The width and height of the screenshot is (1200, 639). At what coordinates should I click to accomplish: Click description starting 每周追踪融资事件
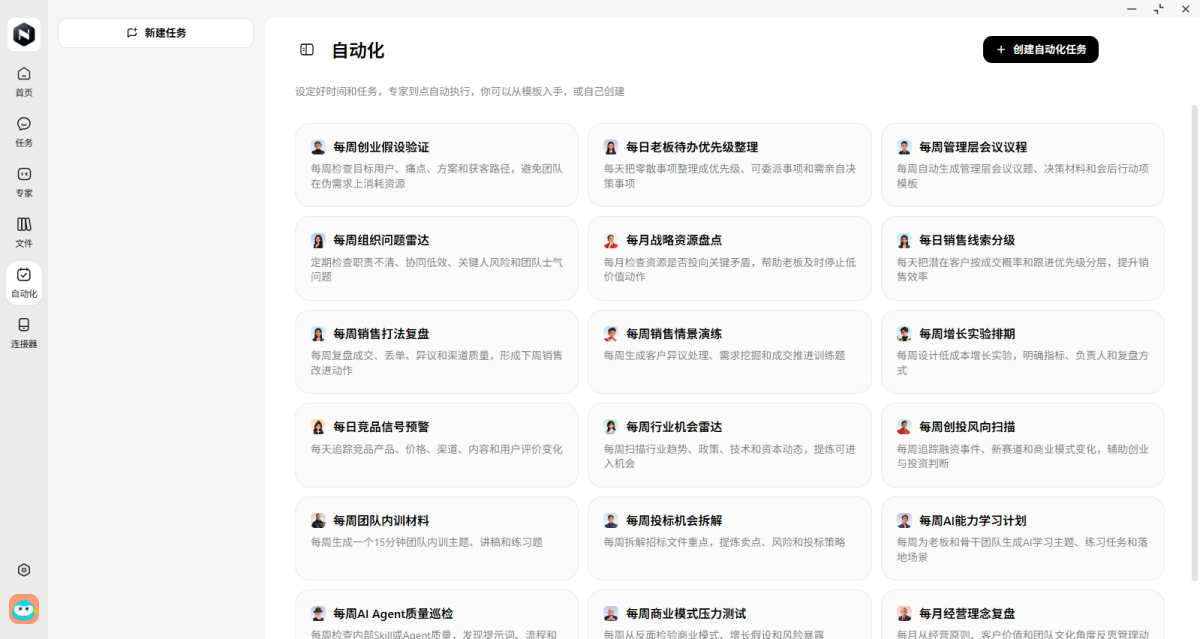click(x=1022, y=456)
